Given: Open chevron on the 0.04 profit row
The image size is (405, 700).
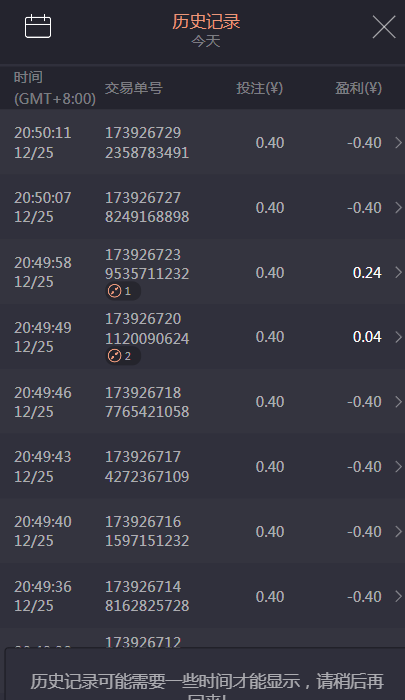Looking at the screenshot, I should tap(398, 337).
